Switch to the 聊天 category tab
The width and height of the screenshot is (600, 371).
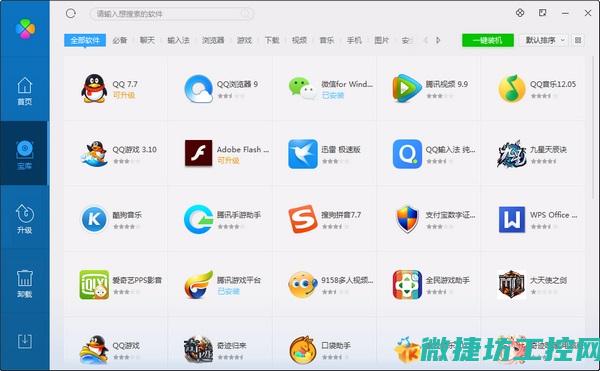point(147,40)
